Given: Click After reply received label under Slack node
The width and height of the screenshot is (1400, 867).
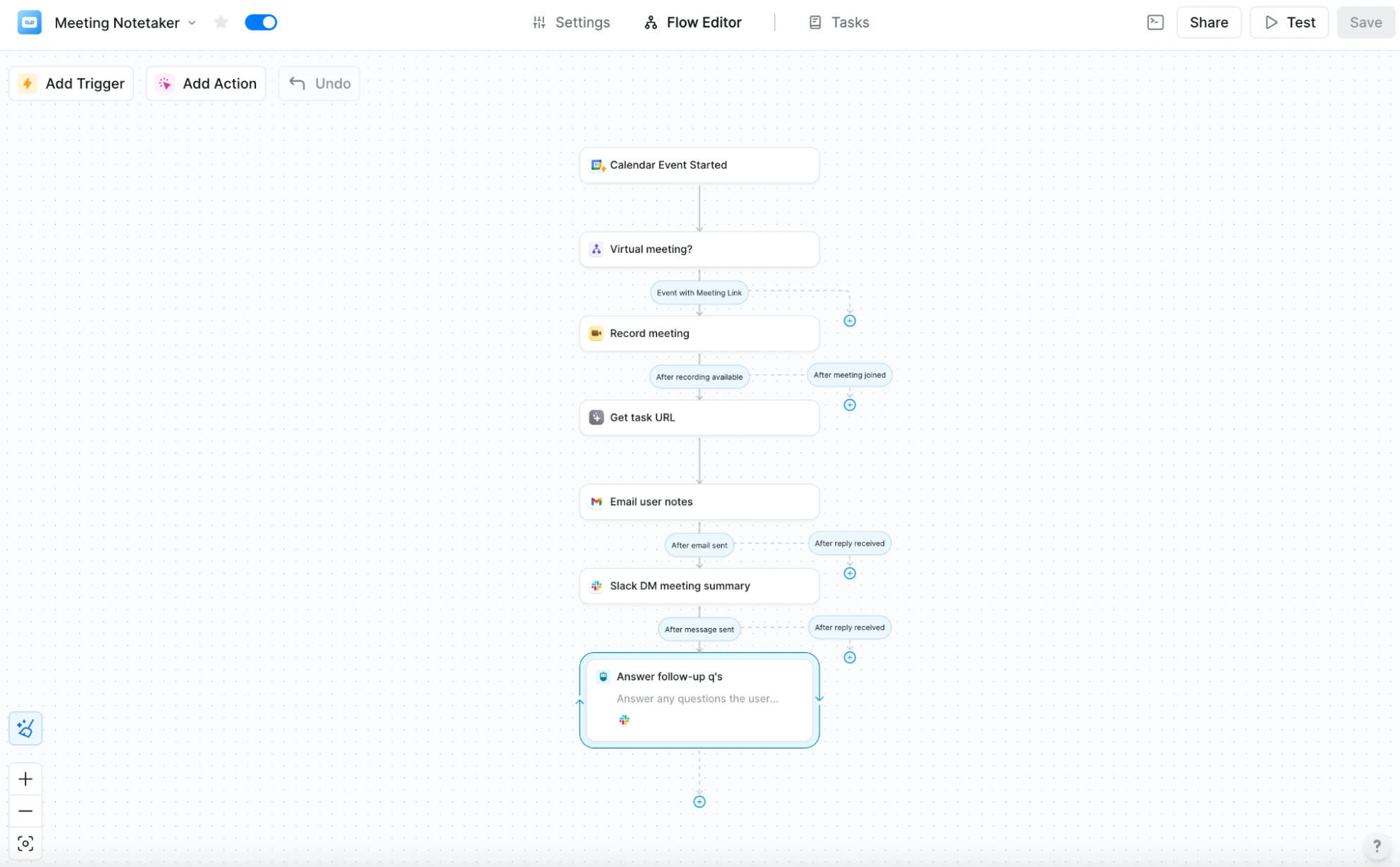Looking at the screenshot, I should [x=849, y=627].
